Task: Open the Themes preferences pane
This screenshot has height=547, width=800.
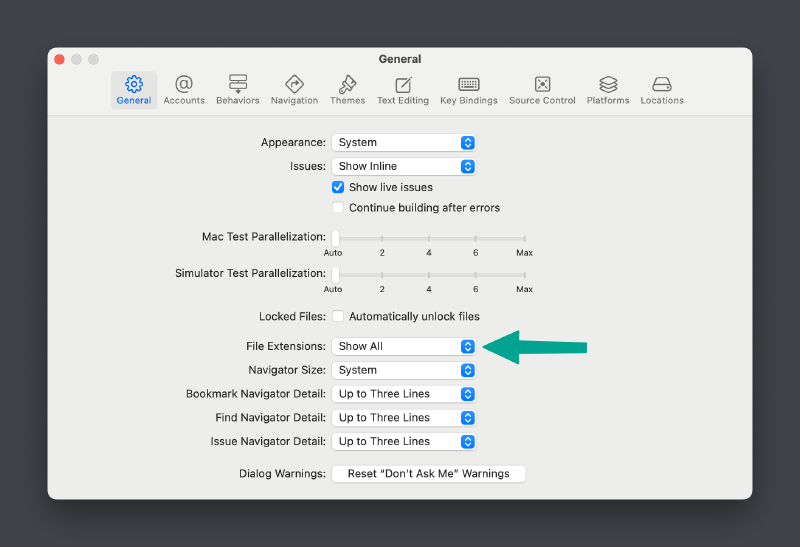Action: (347, 90)
